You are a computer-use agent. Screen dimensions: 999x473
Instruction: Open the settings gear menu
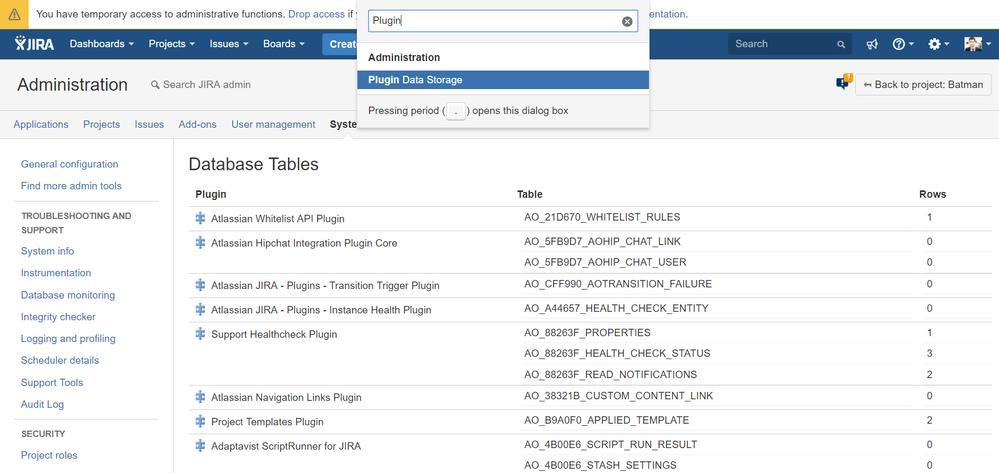tap(938, 44)
